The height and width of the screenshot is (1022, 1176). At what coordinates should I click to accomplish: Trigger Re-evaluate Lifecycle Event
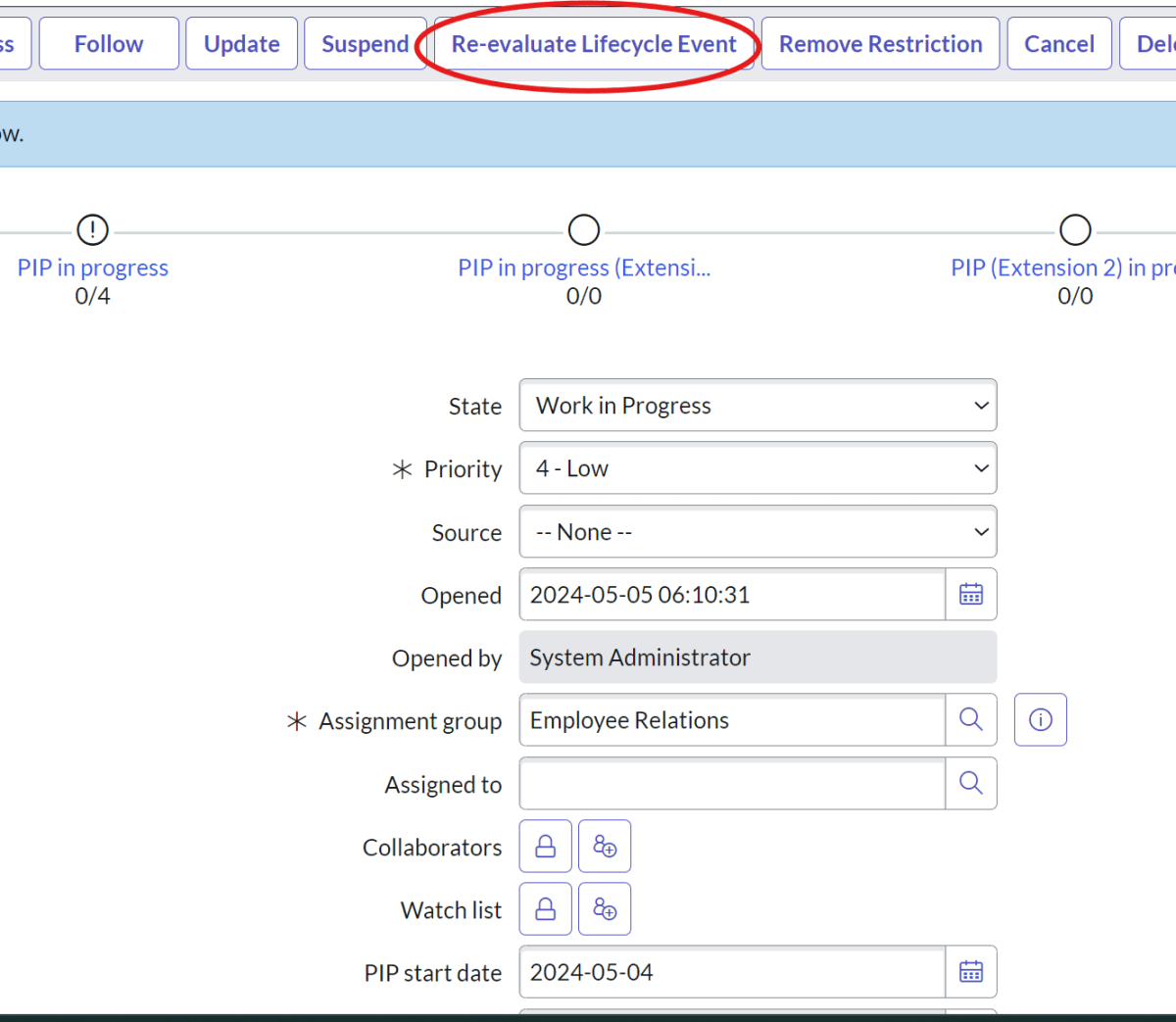click(594, 43)
